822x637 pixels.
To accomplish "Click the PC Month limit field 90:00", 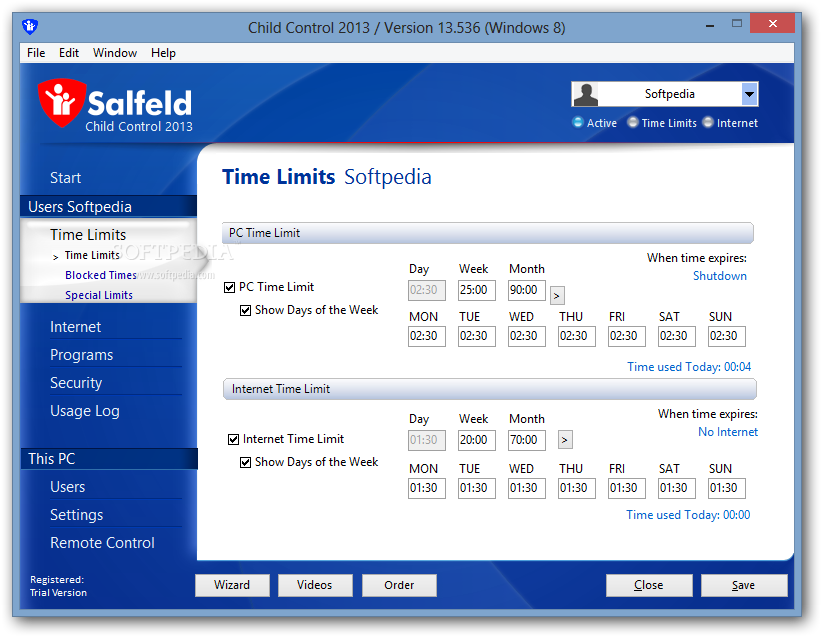I will coord(526,290).
